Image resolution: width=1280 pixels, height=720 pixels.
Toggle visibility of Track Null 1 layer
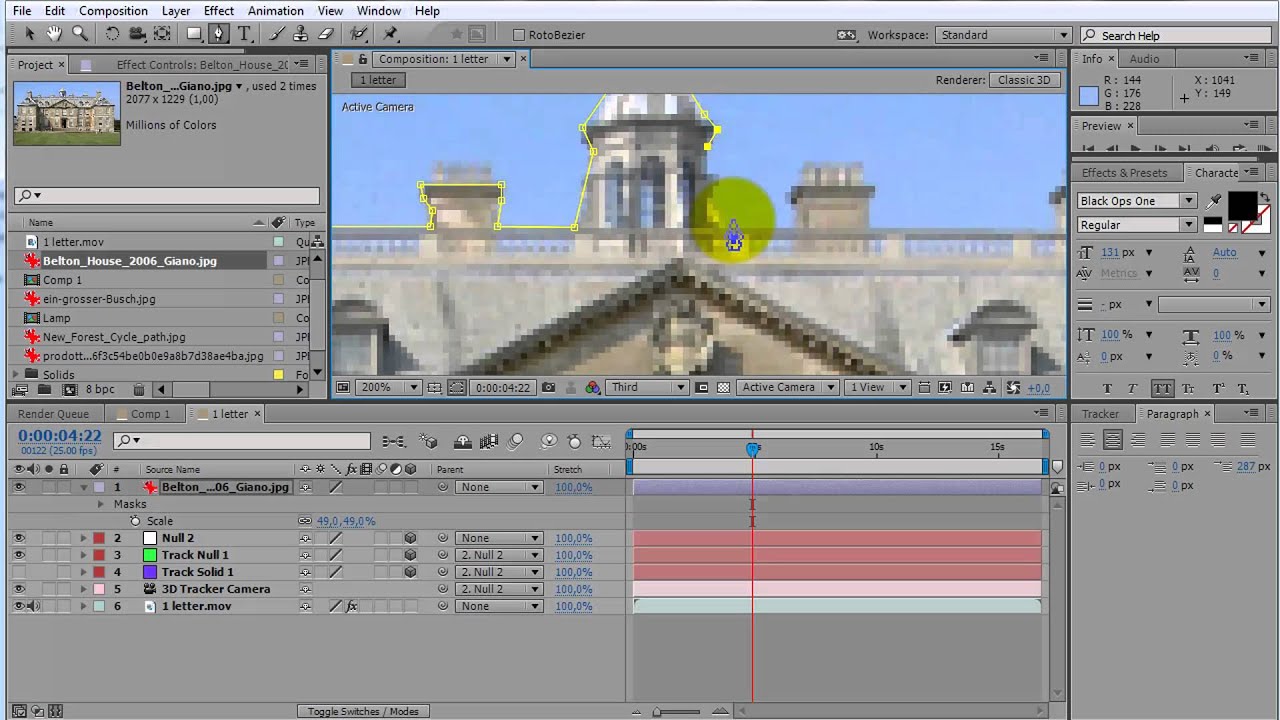(x=19, y=555)
